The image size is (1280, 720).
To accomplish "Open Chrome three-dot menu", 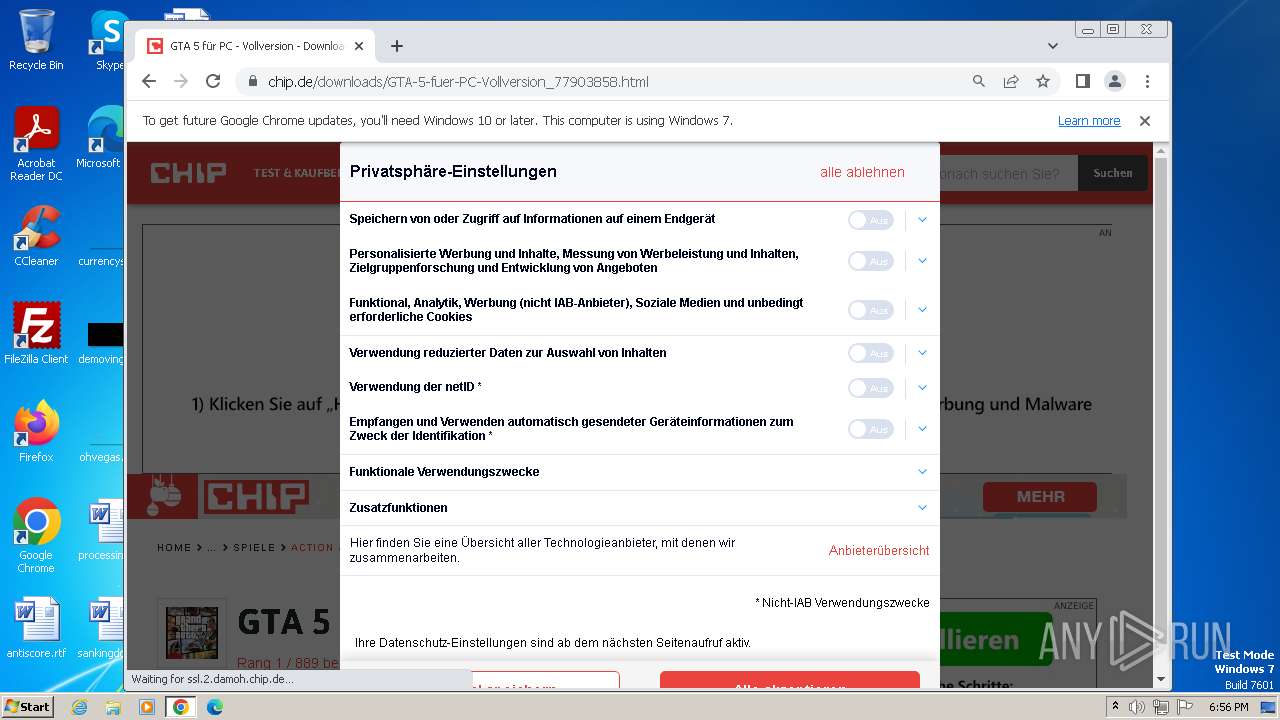I will pos(1147,82).
